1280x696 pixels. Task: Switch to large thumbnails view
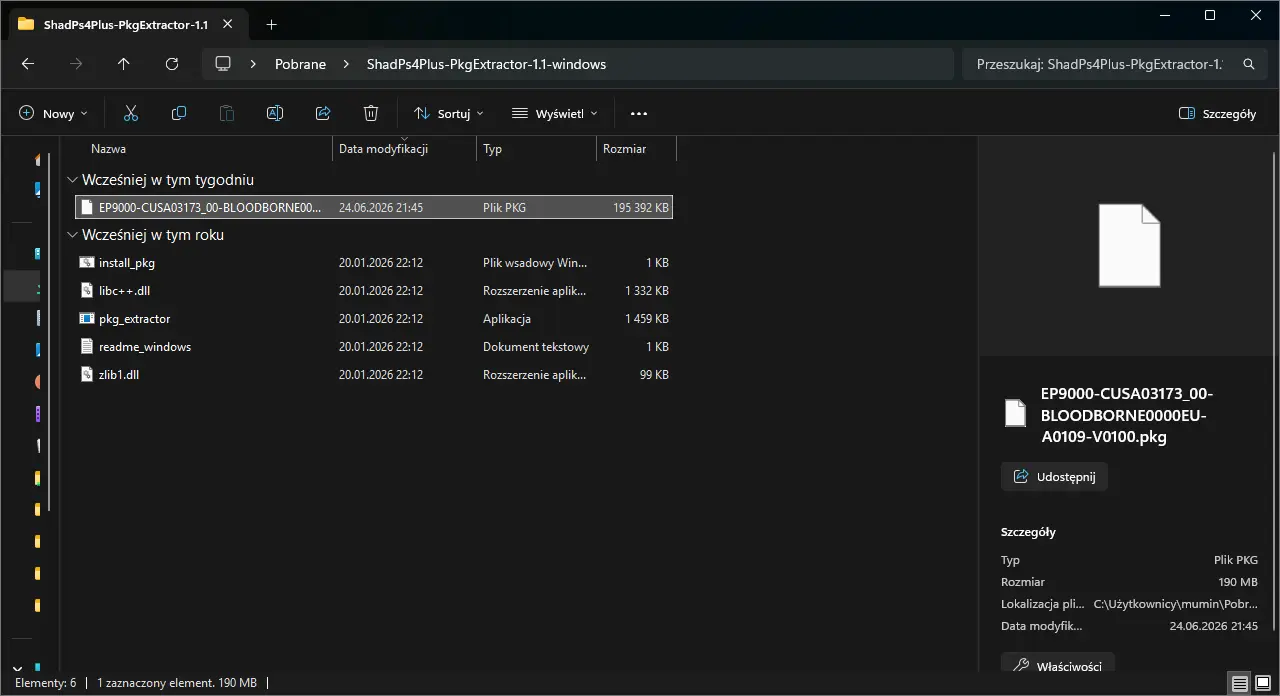pyautogui.click(x=1263, y=683)
